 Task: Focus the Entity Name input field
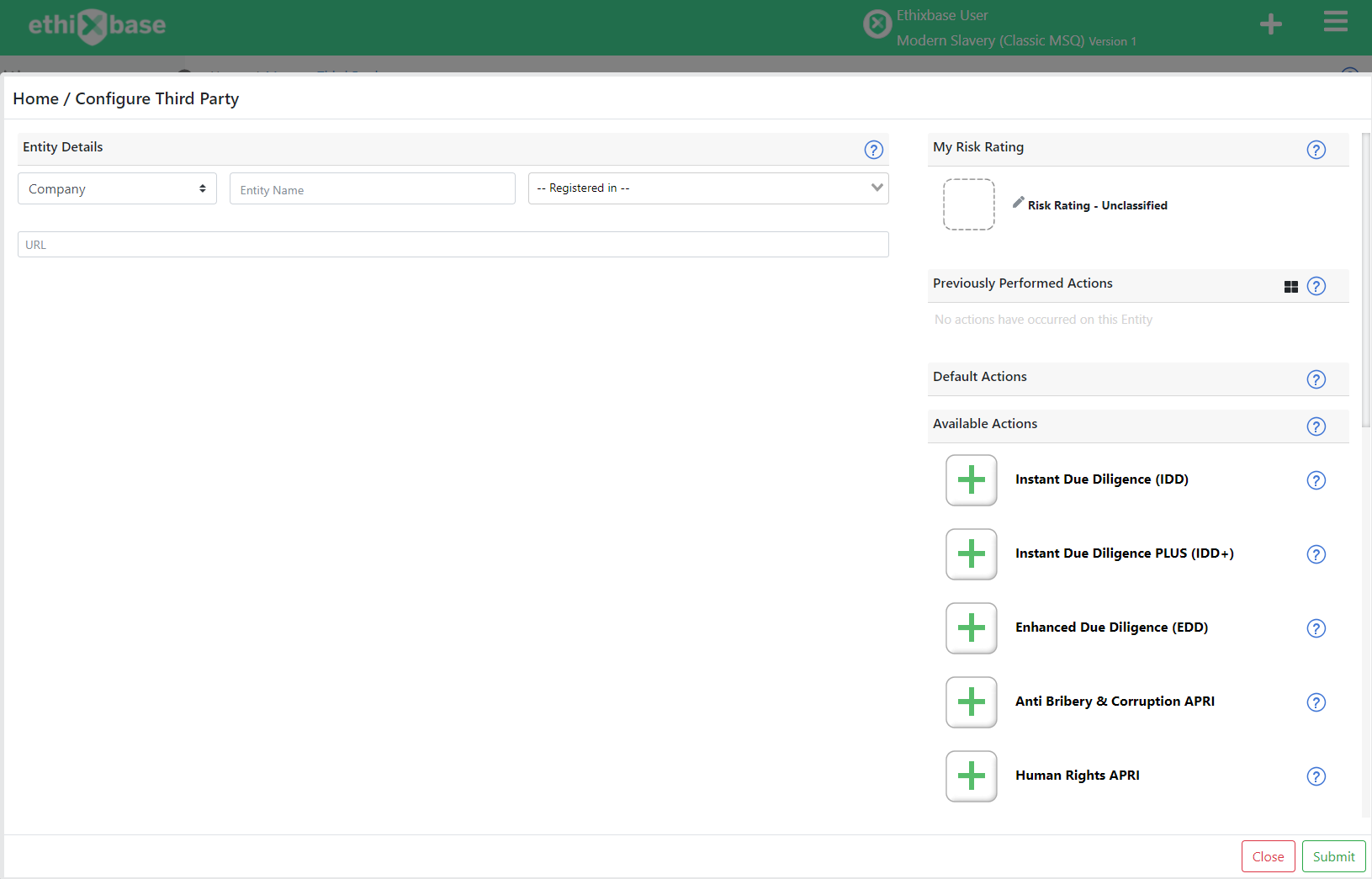(x=372, y=188)
